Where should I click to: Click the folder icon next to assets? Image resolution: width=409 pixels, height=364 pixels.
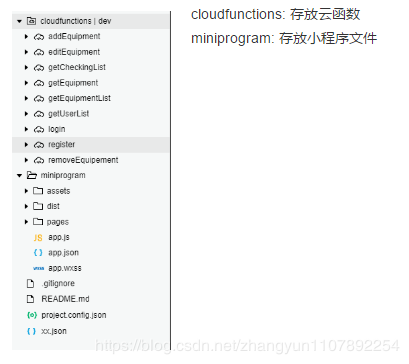[38, 191]
